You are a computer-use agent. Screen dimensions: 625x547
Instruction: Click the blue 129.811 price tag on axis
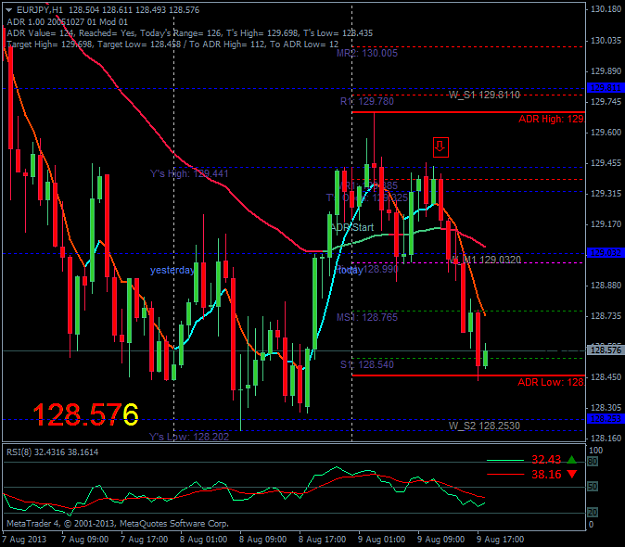pyautogui.click(x=605, y=88)
